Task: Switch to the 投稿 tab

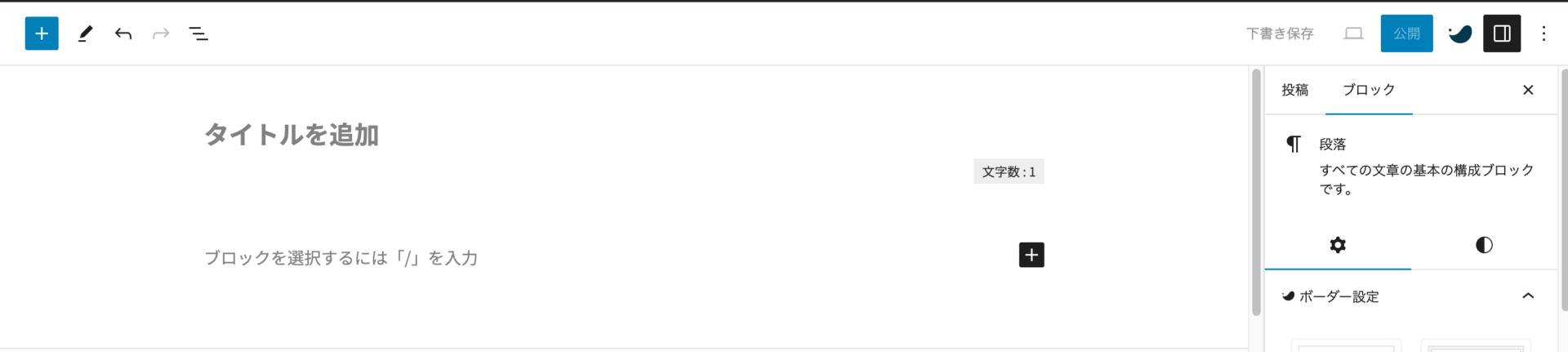Action: pyautogui.click(x=1294, y=90)
